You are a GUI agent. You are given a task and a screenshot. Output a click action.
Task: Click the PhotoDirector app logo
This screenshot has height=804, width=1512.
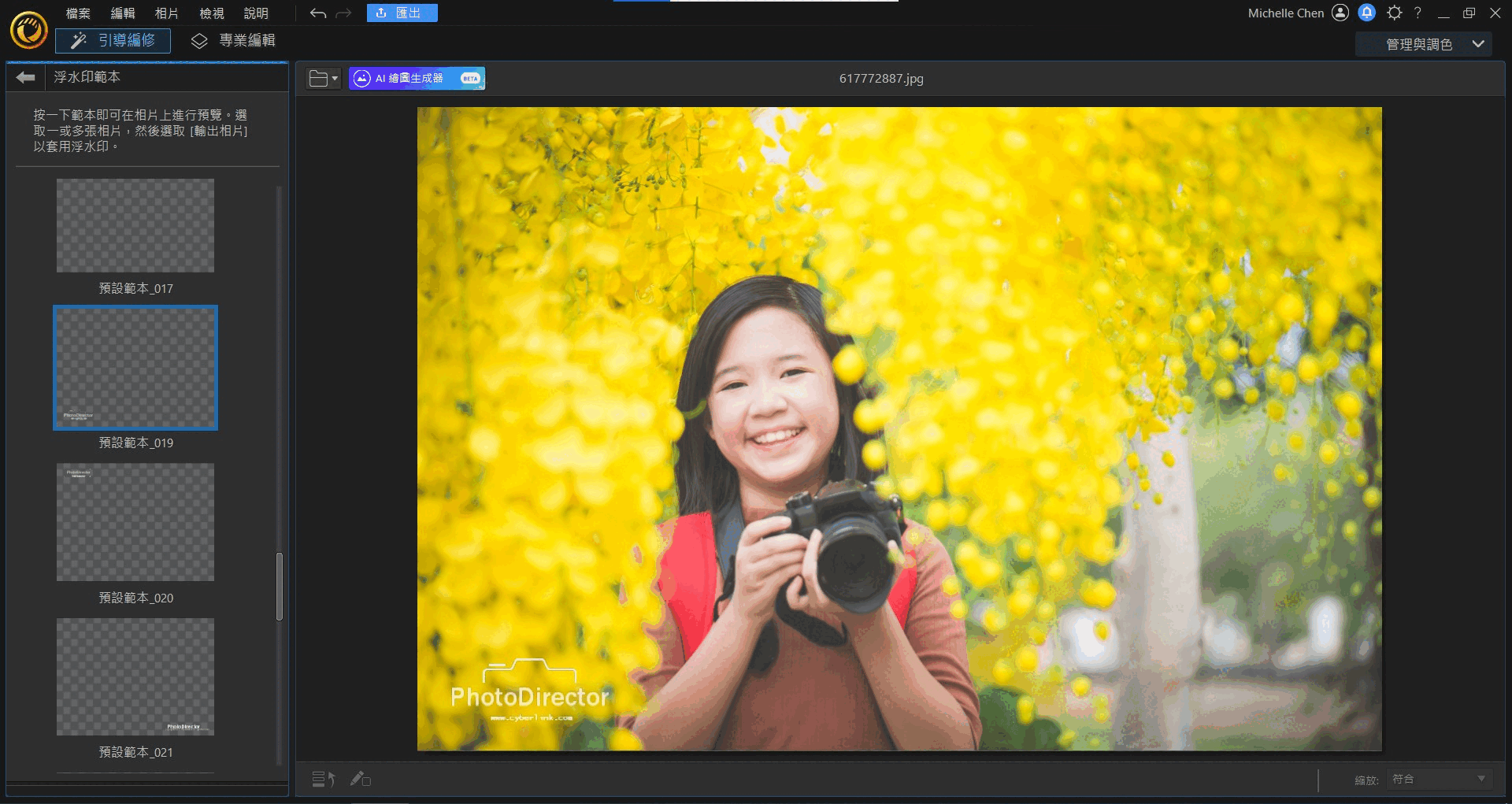[x=29, y=30]
